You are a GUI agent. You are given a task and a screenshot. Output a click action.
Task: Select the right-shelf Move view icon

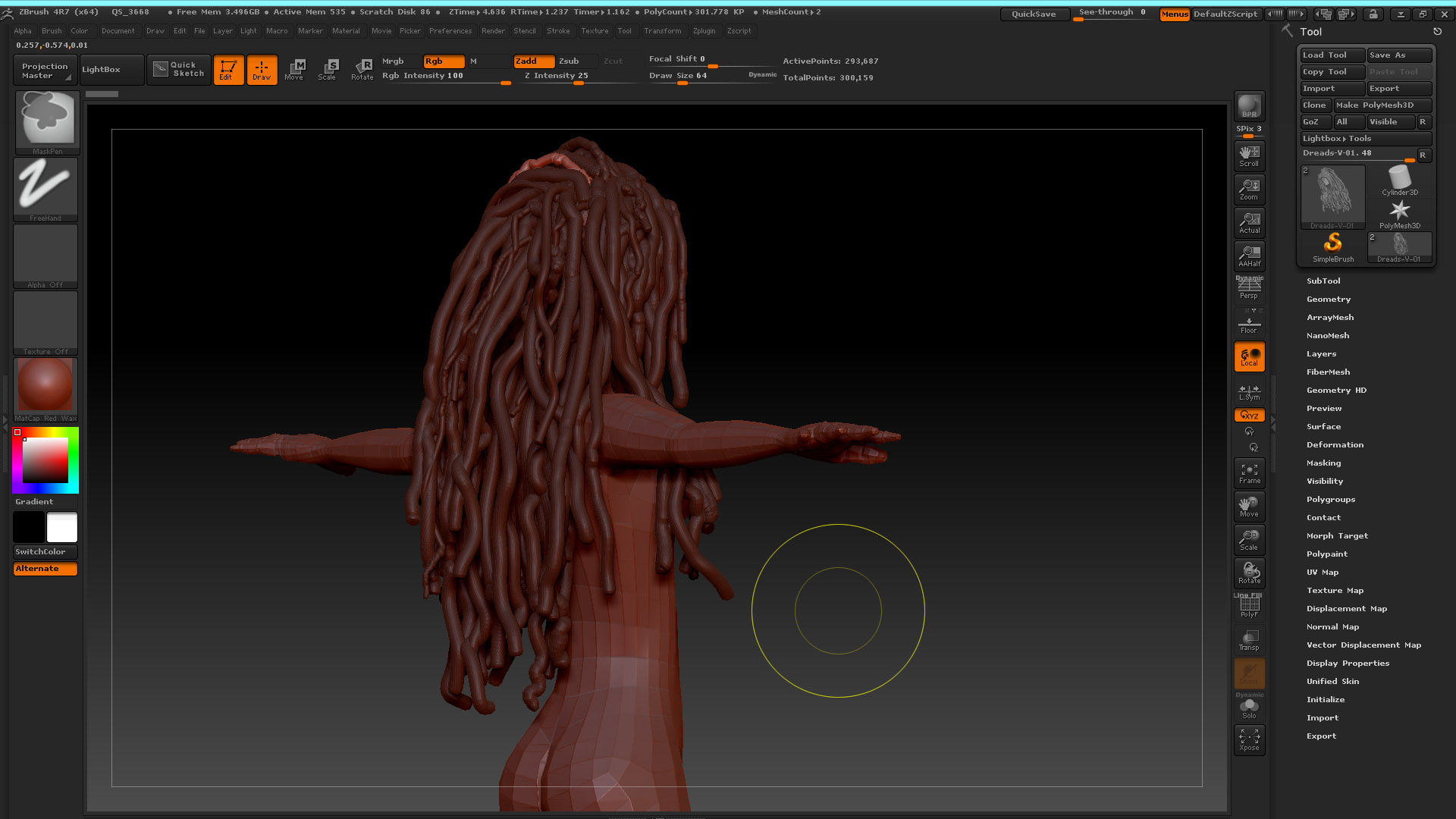click(x=1249, y=506)
